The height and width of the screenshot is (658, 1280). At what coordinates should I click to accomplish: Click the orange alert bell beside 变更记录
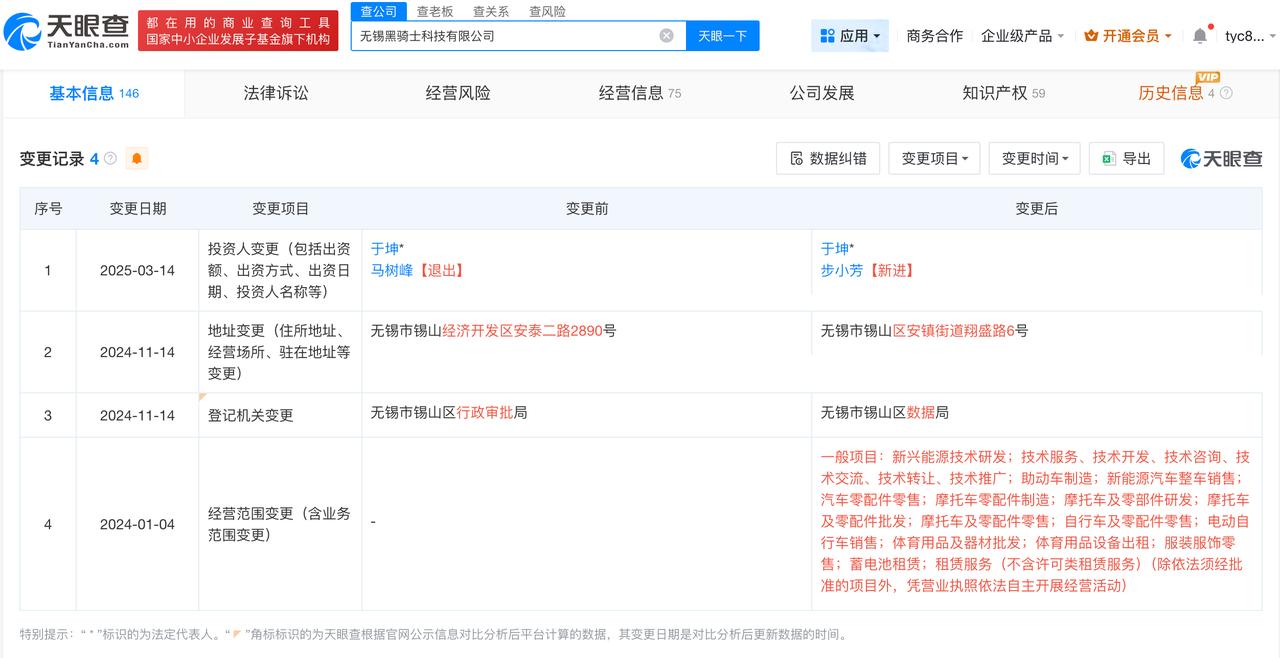(137, 158)
